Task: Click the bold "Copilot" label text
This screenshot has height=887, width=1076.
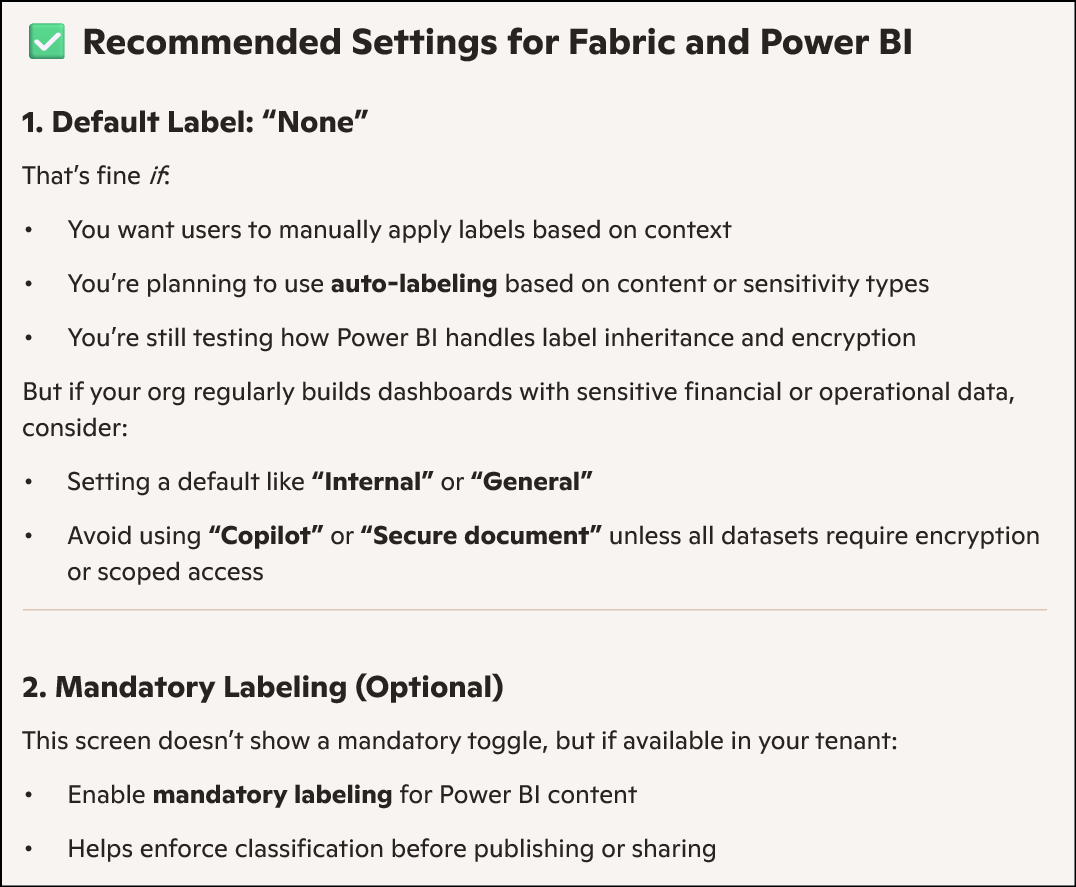Action: 266,536
